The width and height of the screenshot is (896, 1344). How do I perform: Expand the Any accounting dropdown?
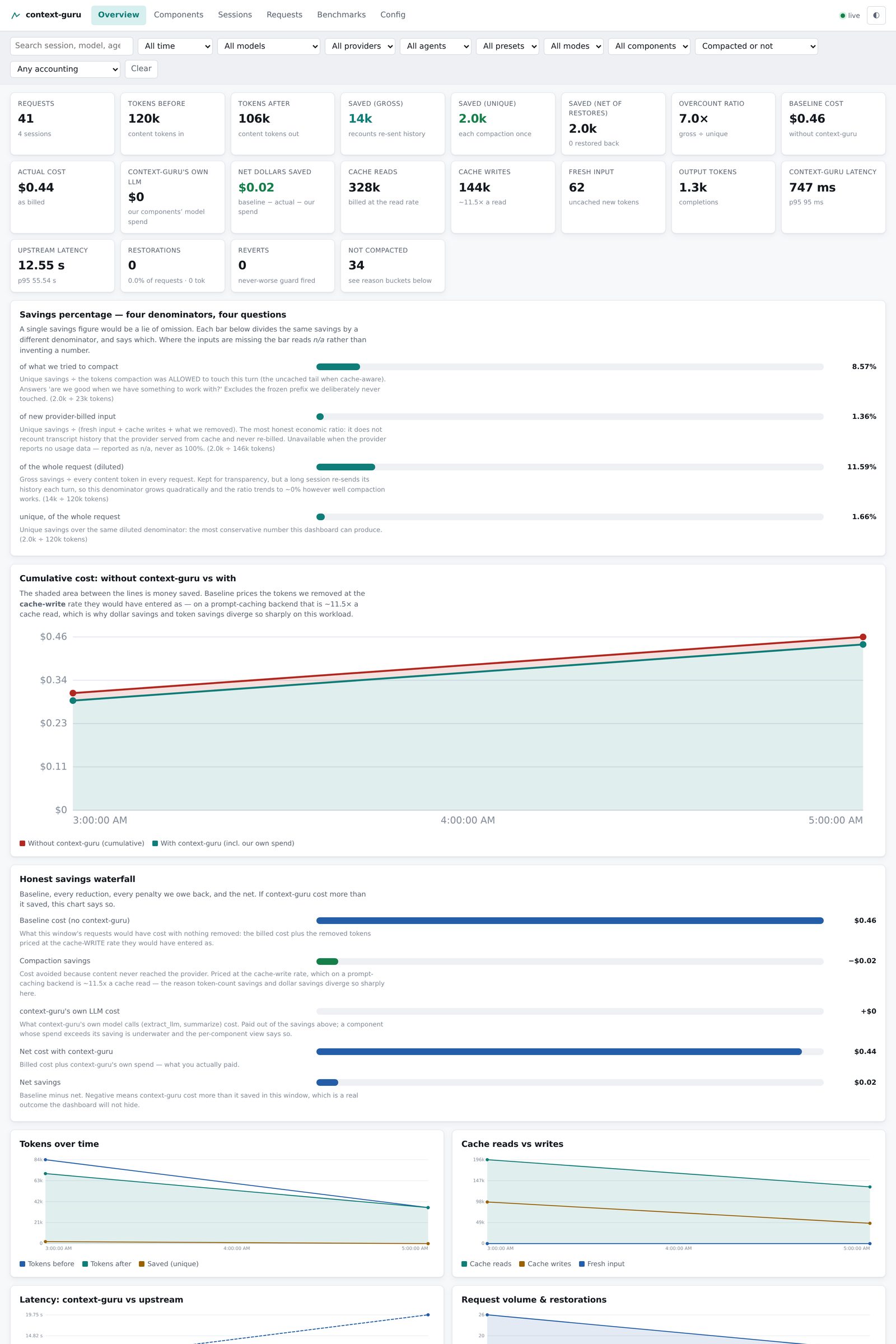[x=65, y=69]
